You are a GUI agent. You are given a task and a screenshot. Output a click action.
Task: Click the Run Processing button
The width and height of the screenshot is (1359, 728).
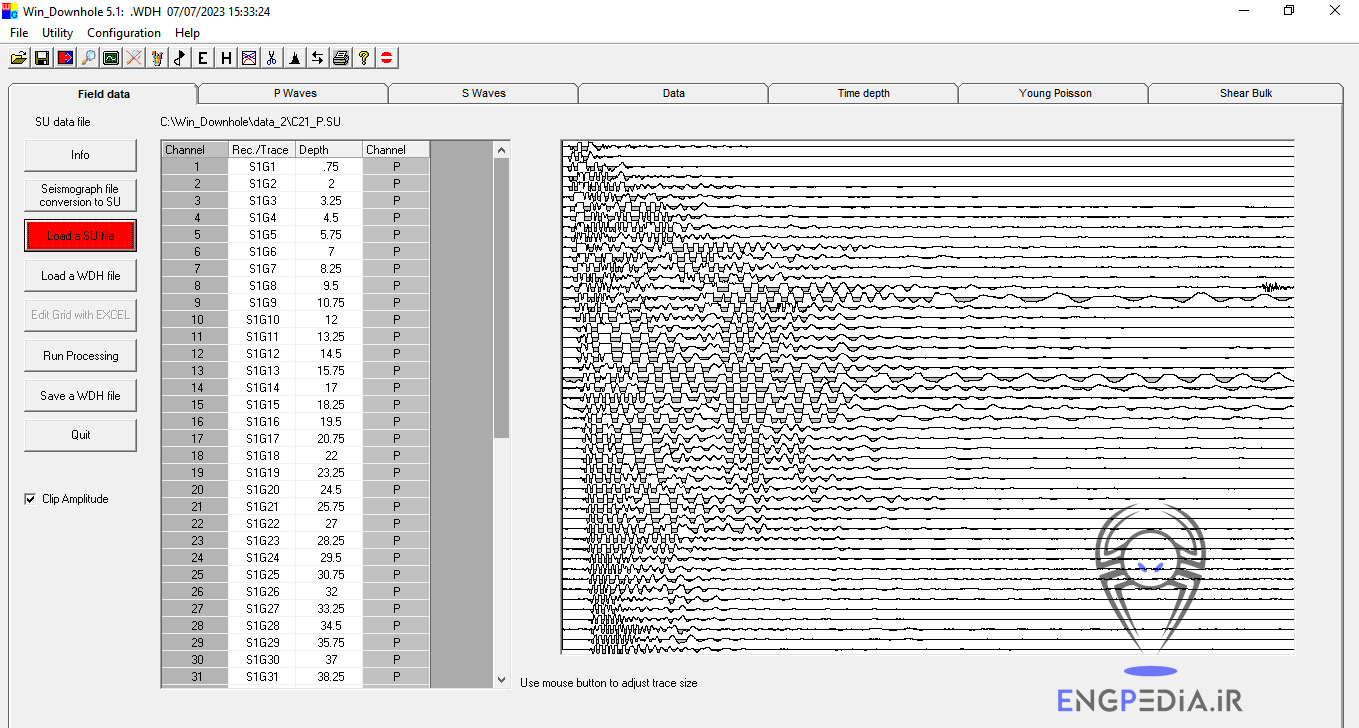80,356
